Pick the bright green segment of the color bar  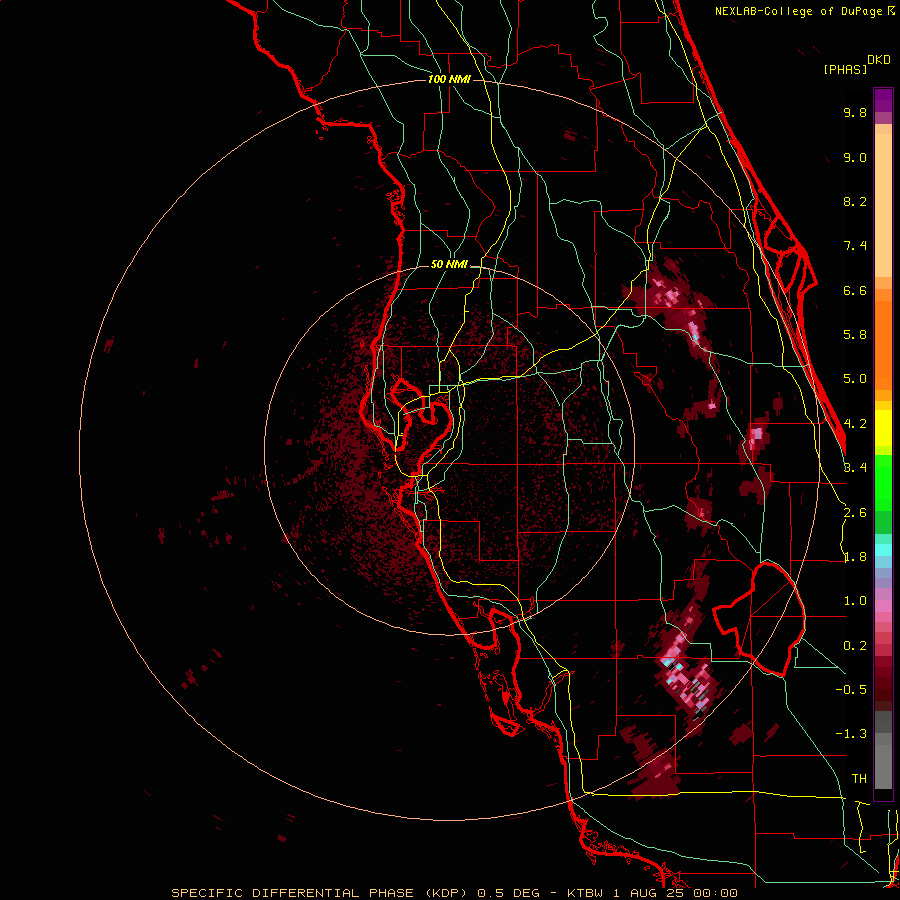[883, 482]
